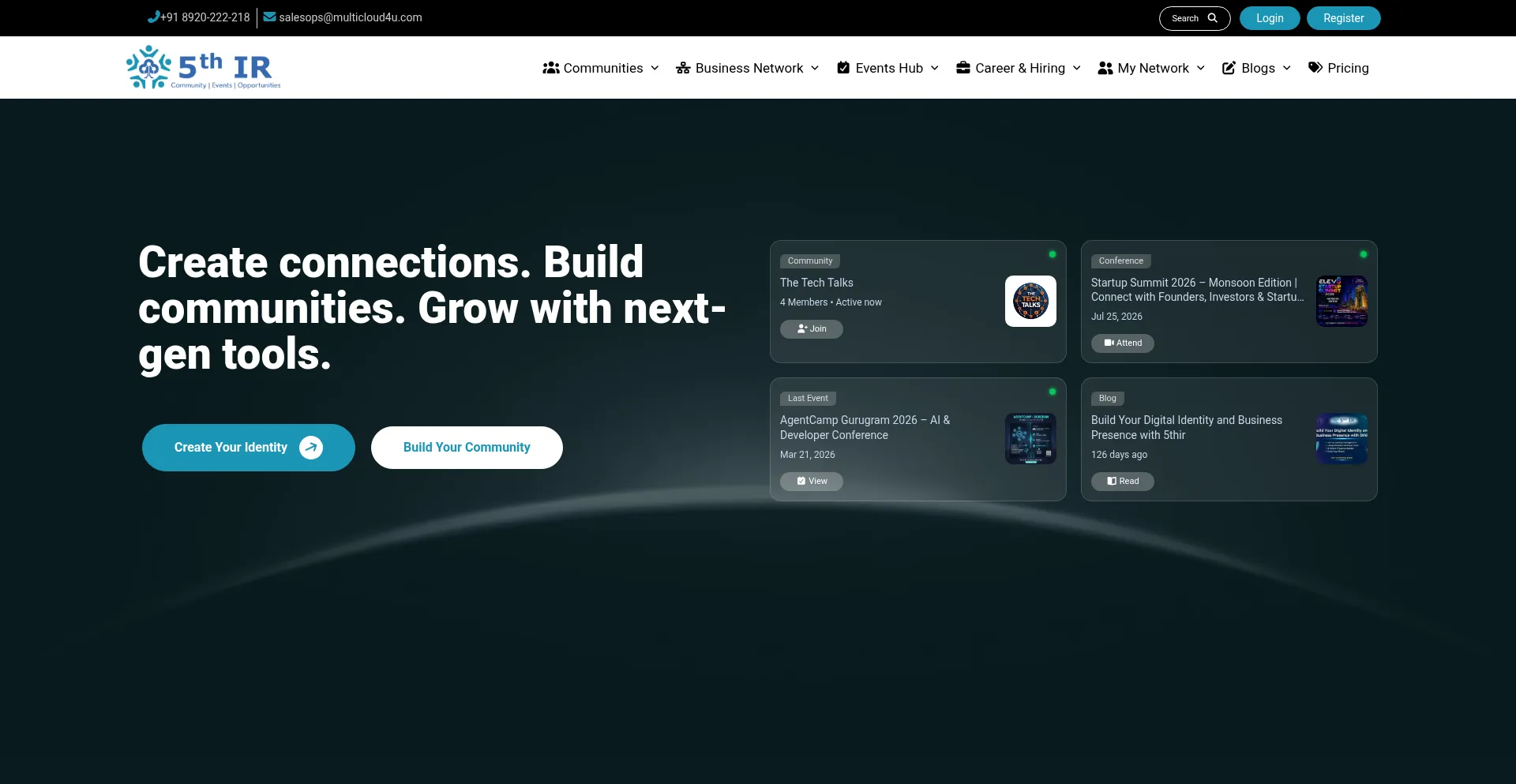Click the arrow circle on Create Your Identity
Viewport: 1516px width, 784px height.
(311, 448)
